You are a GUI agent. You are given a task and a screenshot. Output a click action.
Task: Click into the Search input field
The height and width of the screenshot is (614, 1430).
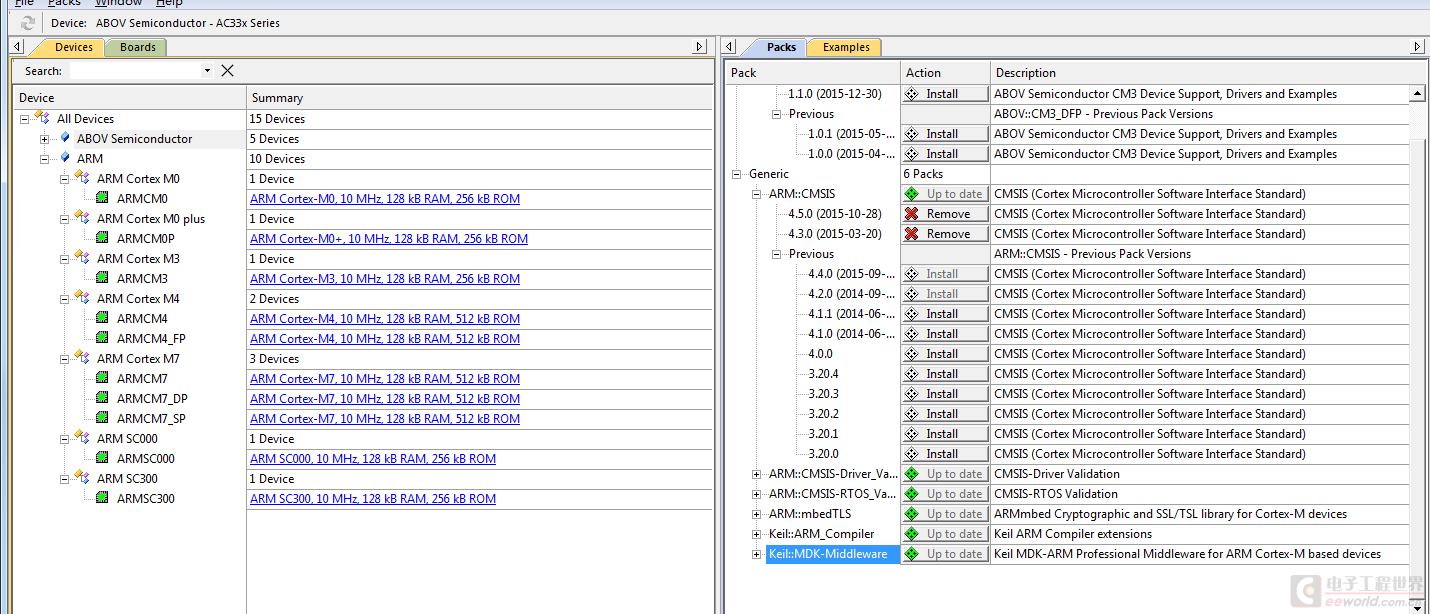[134, 71]
